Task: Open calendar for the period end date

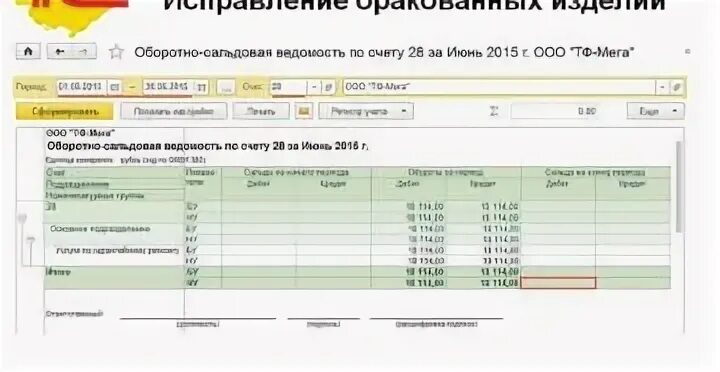Action: tap(201, 87)
